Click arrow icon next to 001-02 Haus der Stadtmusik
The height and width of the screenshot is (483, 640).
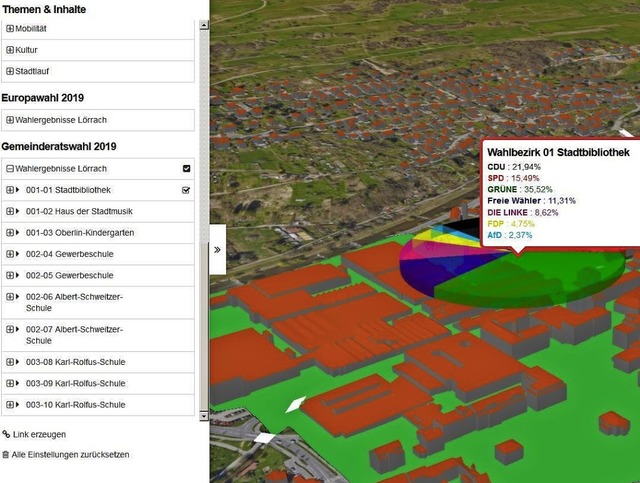18,211
